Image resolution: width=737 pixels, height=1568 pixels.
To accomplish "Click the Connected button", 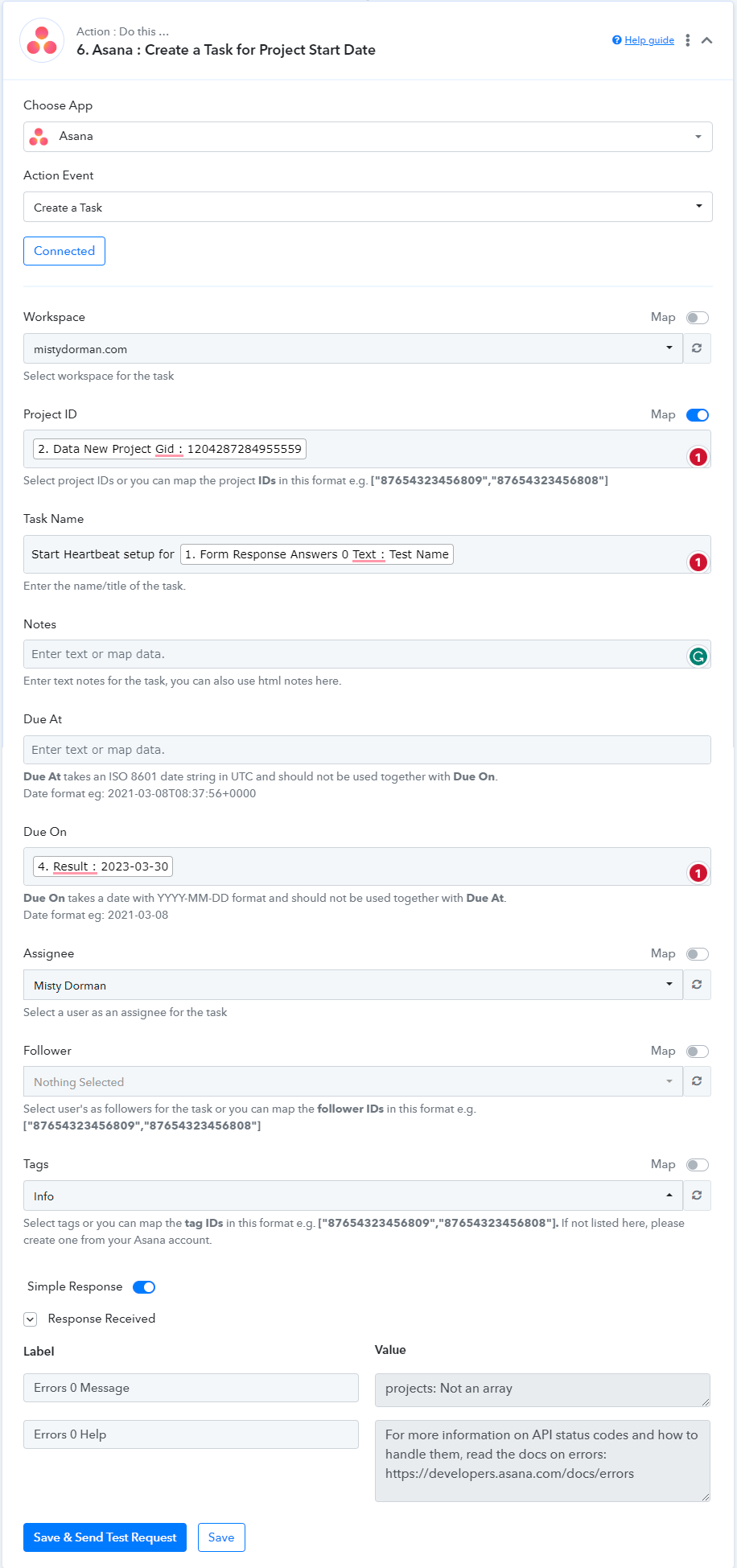I will pos(64,251).
